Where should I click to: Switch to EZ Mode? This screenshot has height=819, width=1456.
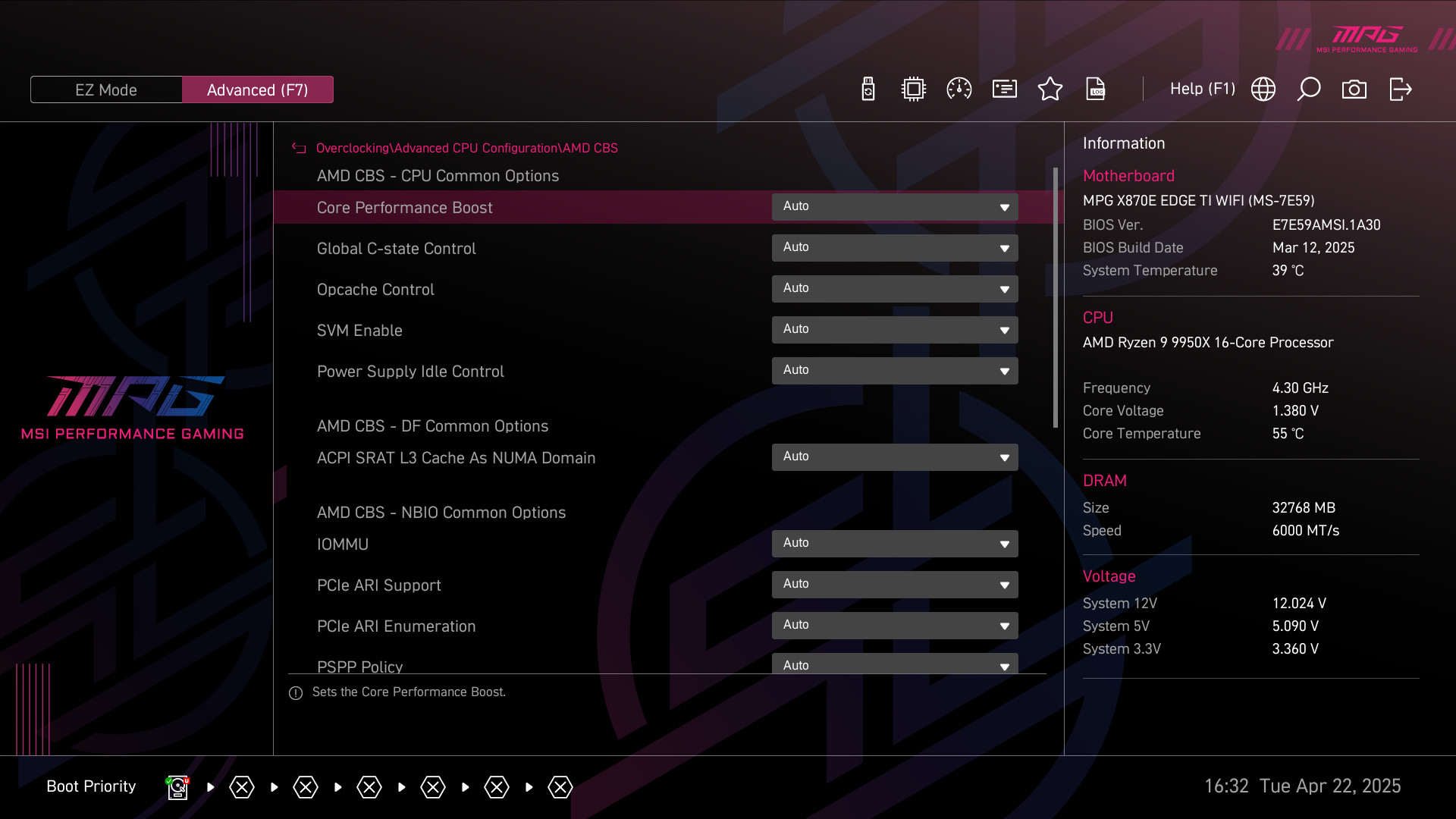click(106, 90)
